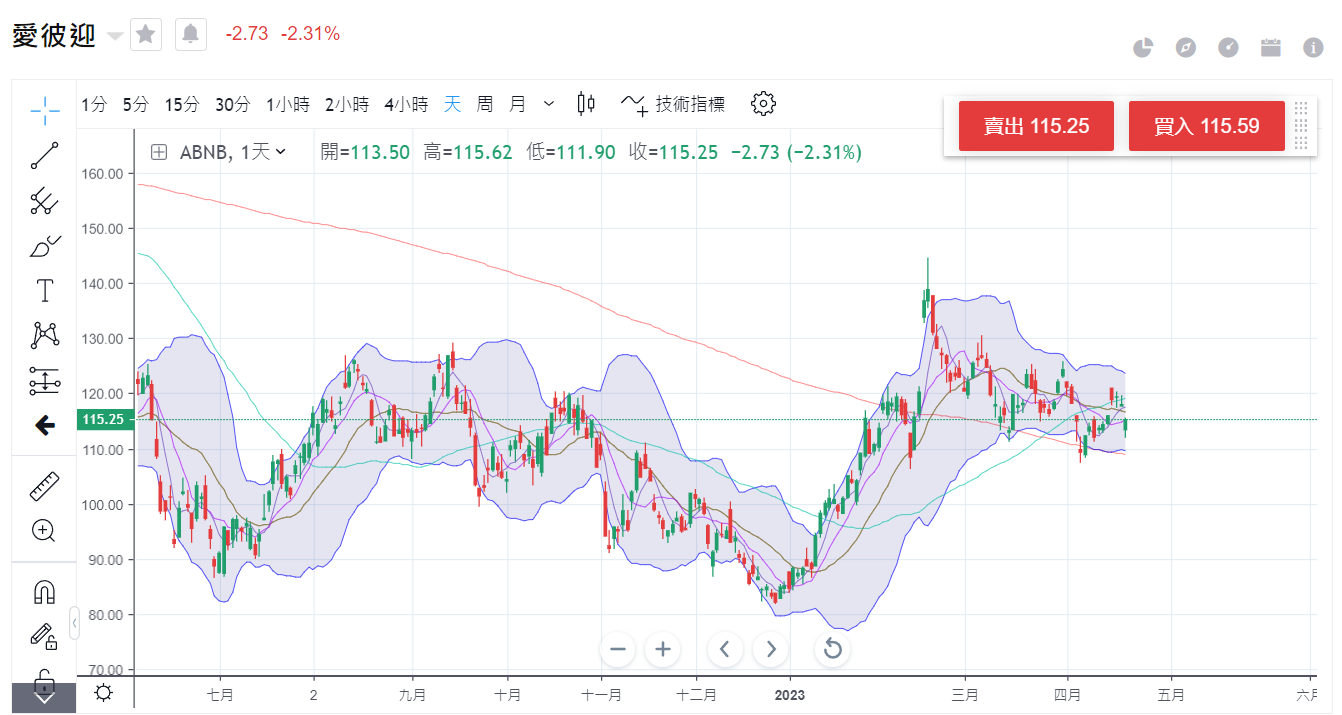Viewport: 1342px width, 715px height.
Task: Open the candlestick chart style selector
Action: coord(586,104)
